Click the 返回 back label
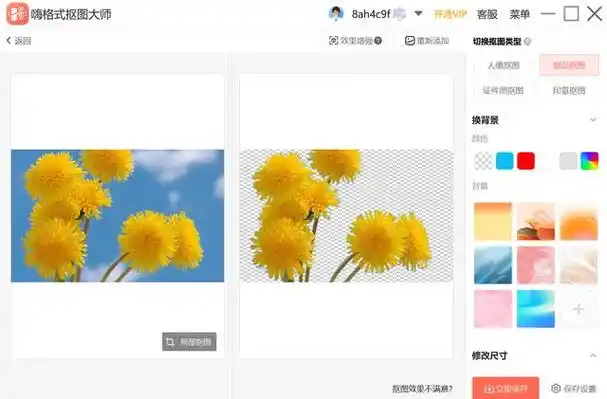The image size is (607, 399). (23, 41)
